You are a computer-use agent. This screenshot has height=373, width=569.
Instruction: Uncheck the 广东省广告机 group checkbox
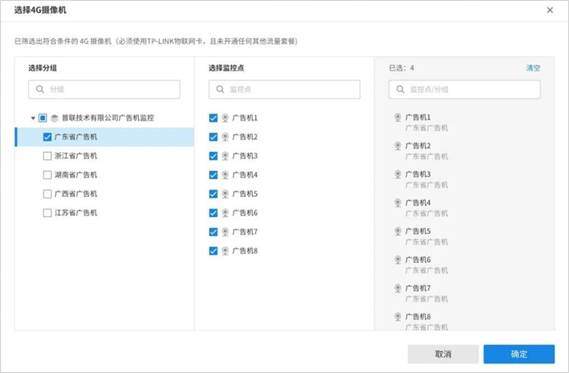pyautogui.click(x=47, y=137)
